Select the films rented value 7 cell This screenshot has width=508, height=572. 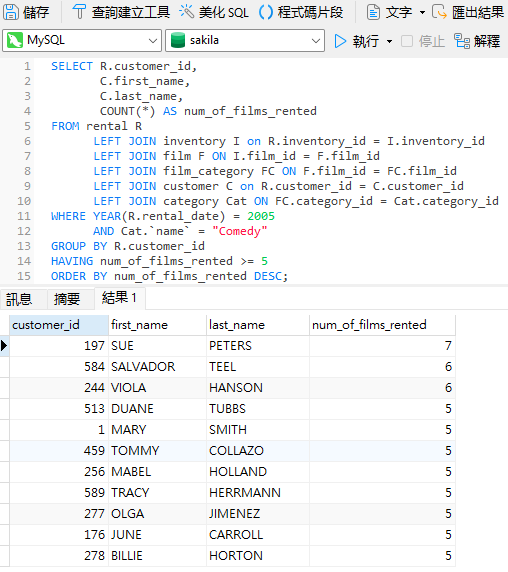(382, 345)
